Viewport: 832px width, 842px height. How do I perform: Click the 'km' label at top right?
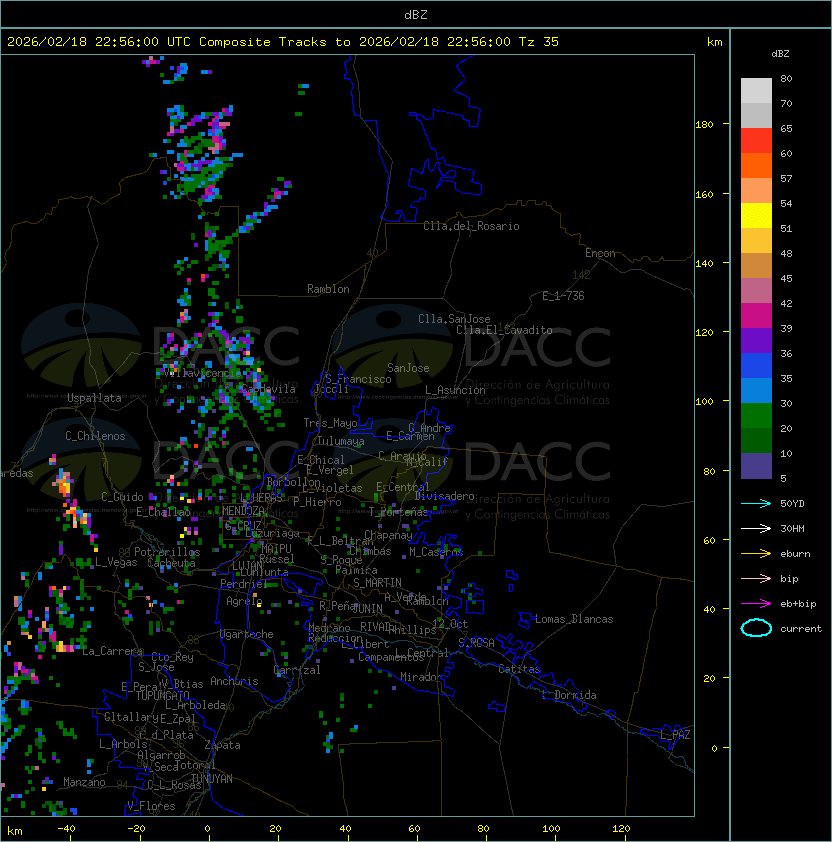click(x=714, y=42)
